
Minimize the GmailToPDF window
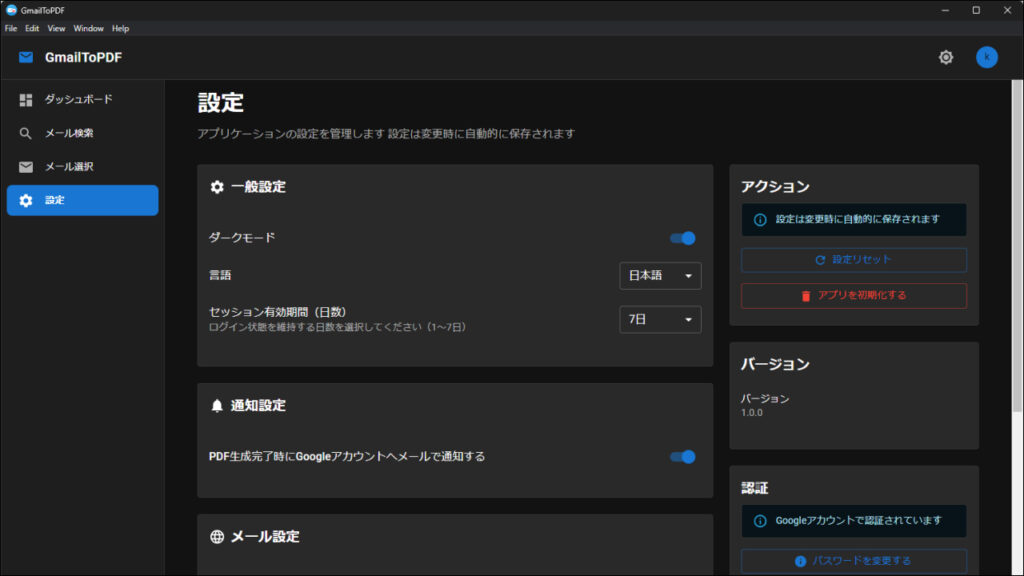(x=945, y=10)
